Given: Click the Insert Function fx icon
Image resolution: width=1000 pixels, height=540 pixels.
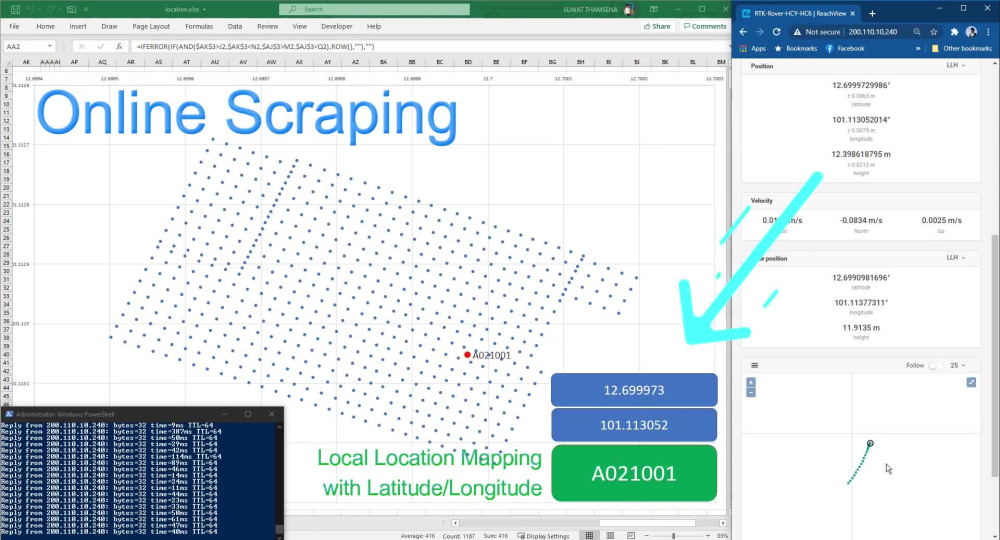Looking at the screenshot, I should [x=119, y=47].
